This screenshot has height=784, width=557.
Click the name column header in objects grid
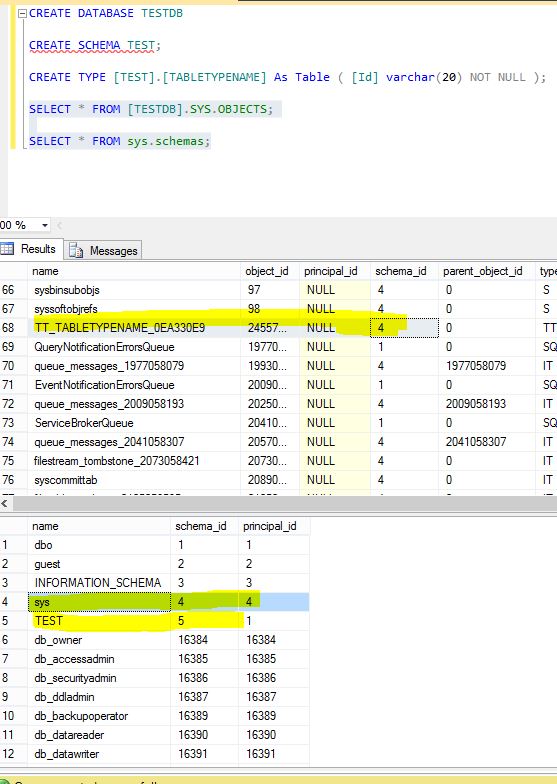click(x=134, y=271)
